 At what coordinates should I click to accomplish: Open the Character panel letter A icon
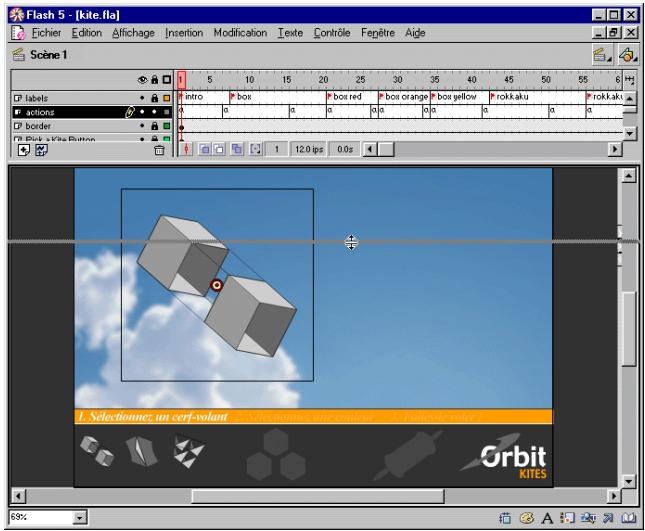click(547, 518)
